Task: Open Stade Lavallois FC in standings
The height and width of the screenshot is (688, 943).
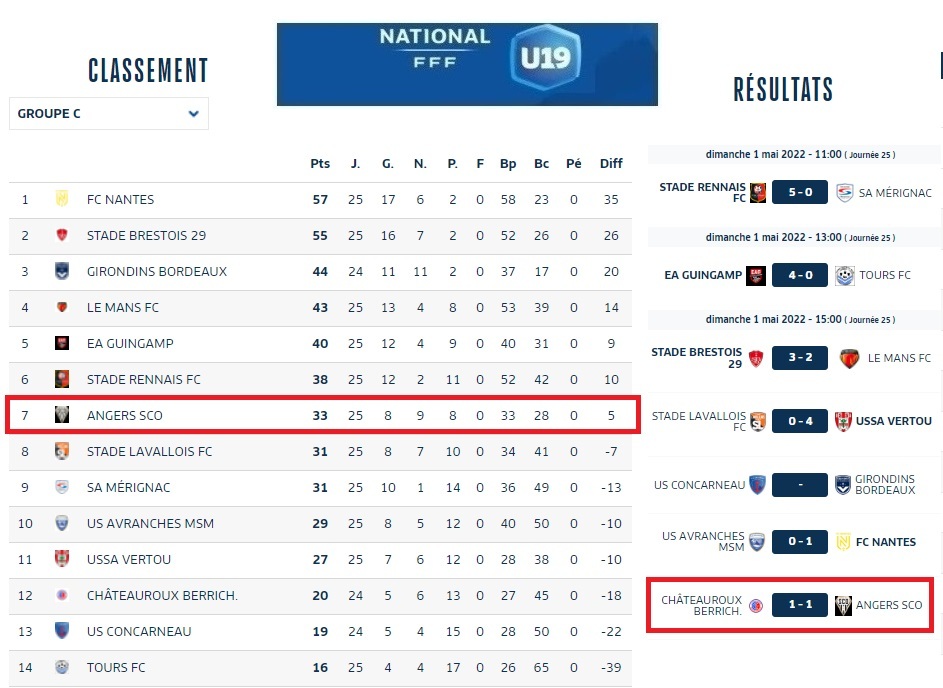Action: [150, 451]
